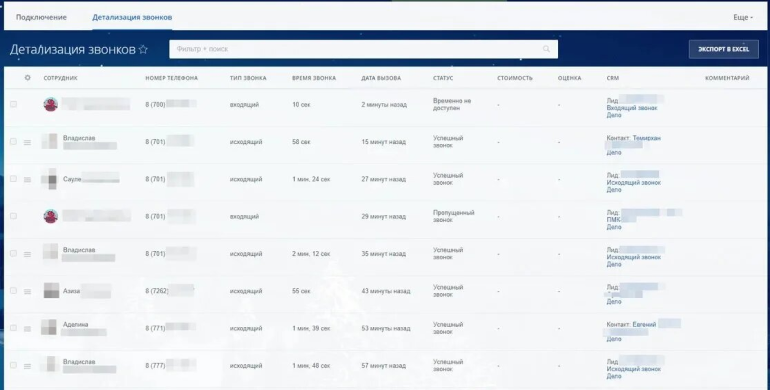Open Детализация звонков tab
The image size is (770, 390).
(x=132, y=17)
